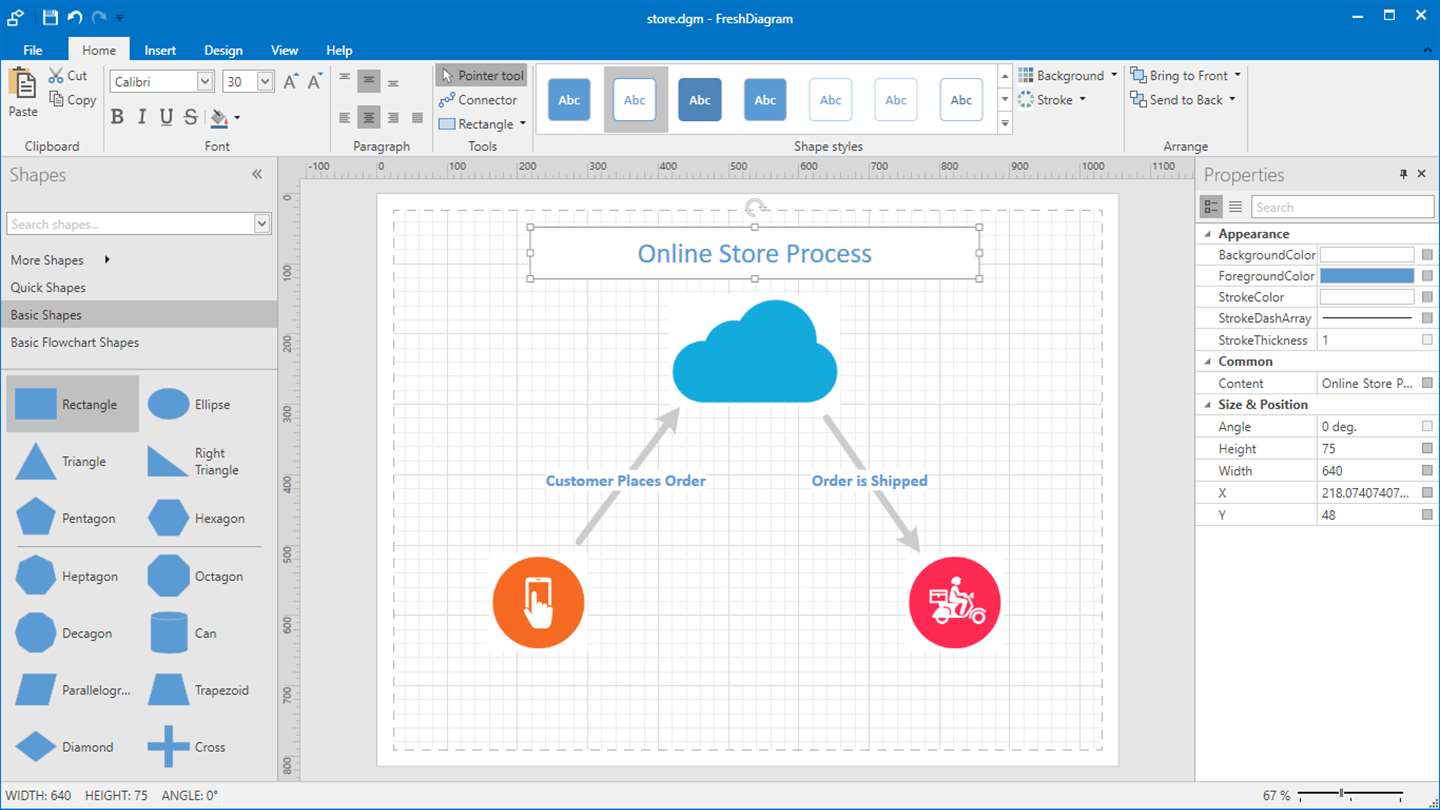Viewport: 1440px width, 810px height.
Task: Justify text in Paragraph group
Action: 417,118
